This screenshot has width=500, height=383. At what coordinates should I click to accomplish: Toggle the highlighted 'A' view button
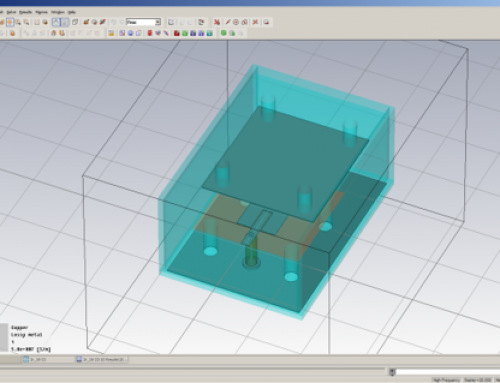coord(56,22)
